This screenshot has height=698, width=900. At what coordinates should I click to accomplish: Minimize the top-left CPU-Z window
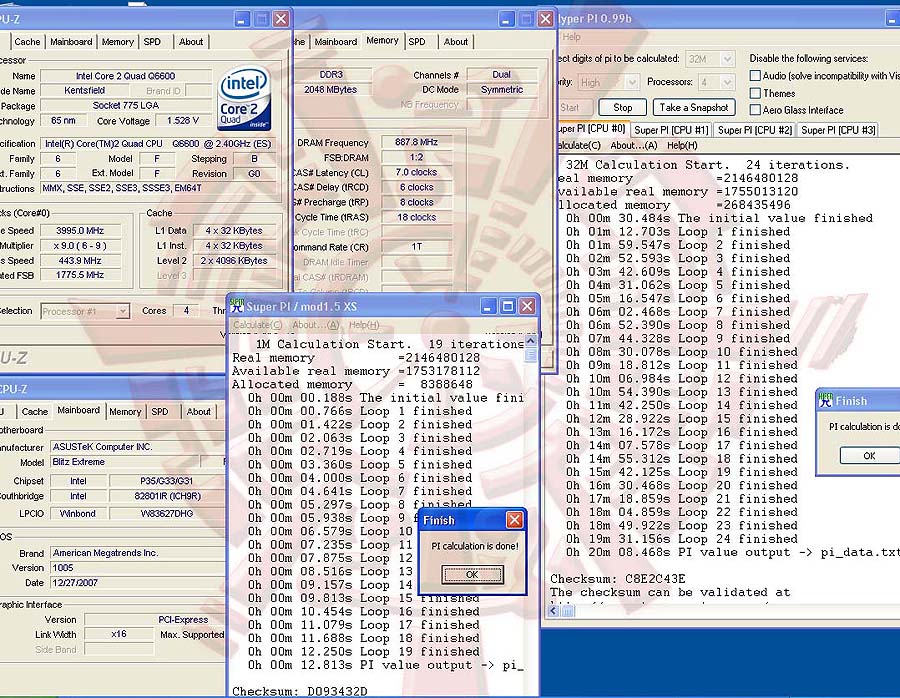242,19
